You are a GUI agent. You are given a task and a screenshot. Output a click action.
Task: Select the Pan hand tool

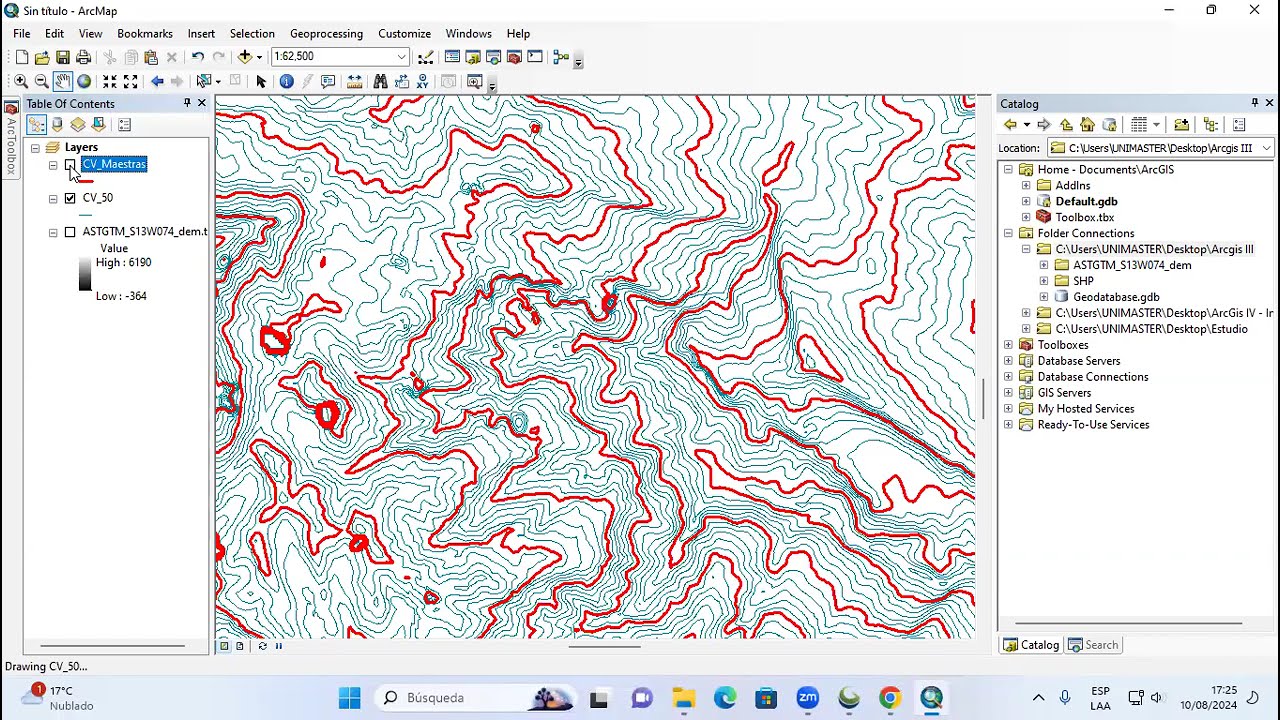point(63,81)
